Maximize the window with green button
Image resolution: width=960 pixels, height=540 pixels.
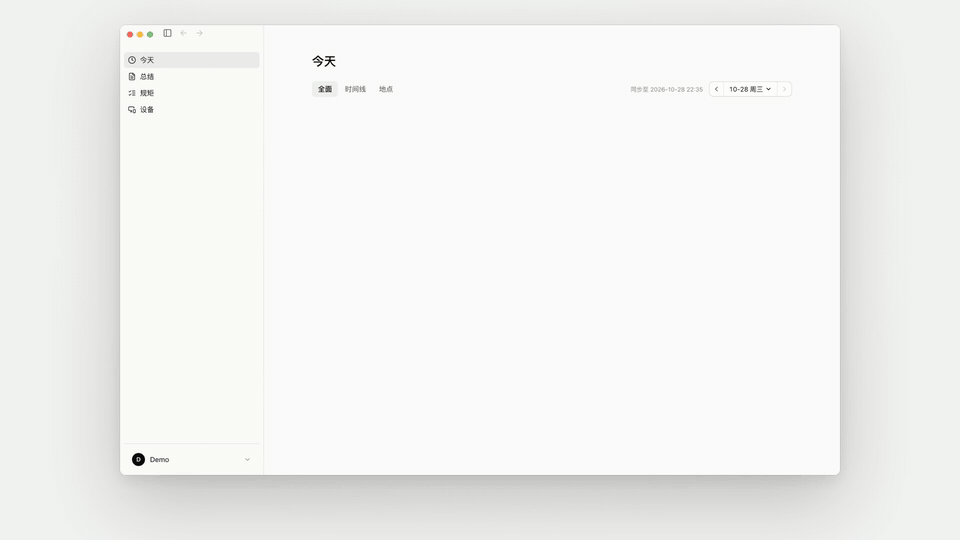coord(150,34)
